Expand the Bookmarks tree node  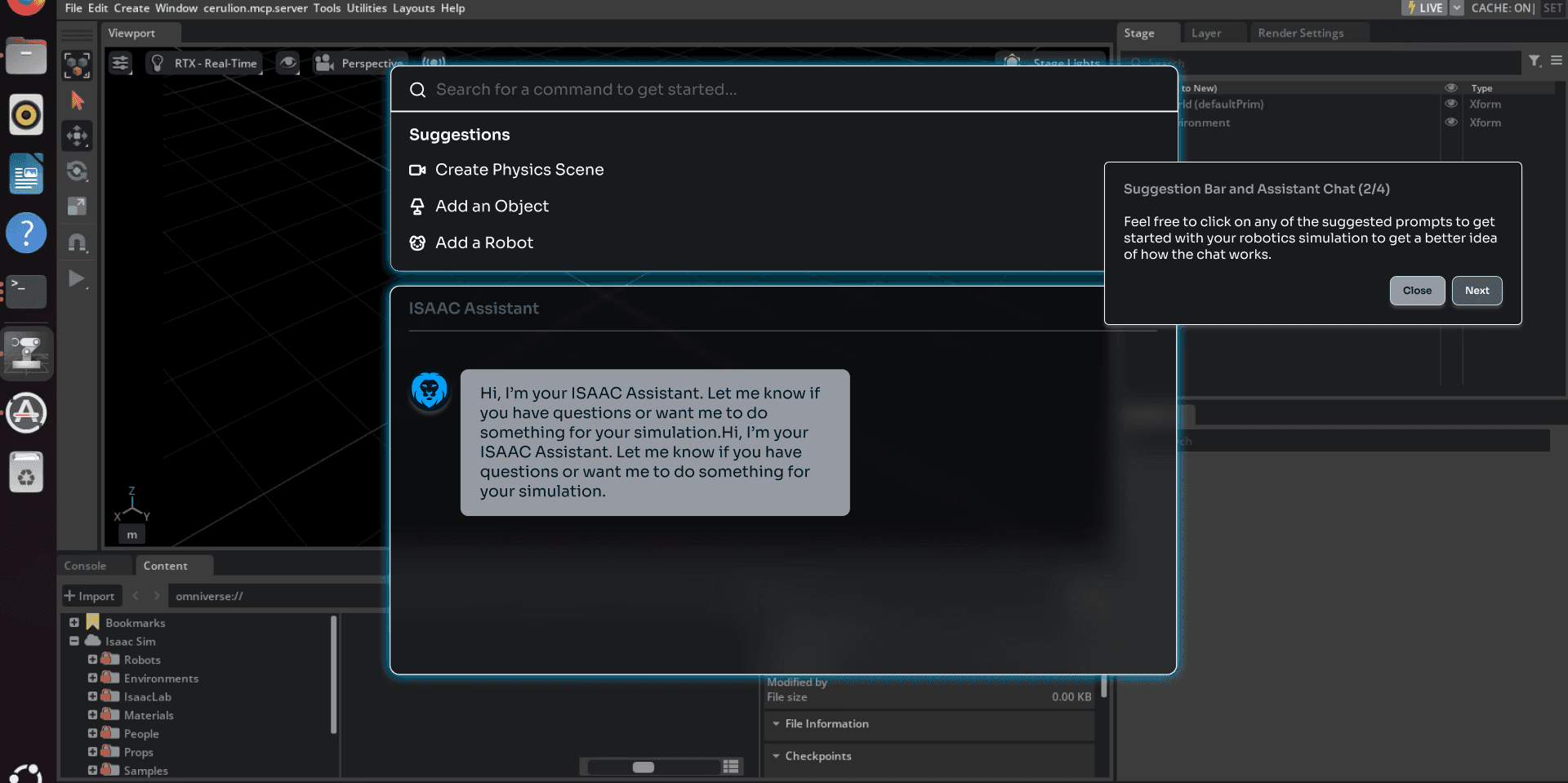coord(74,622)
